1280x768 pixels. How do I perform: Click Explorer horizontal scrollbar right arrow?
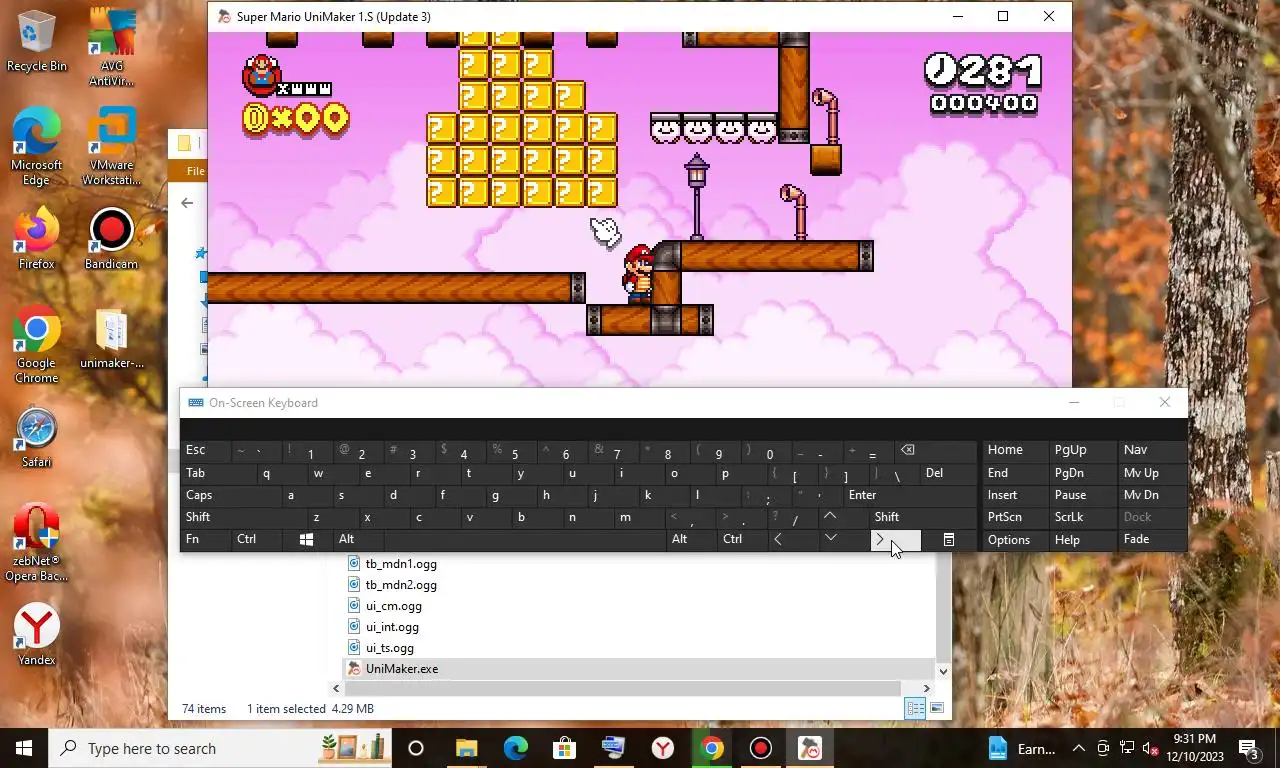pos(926,688)
